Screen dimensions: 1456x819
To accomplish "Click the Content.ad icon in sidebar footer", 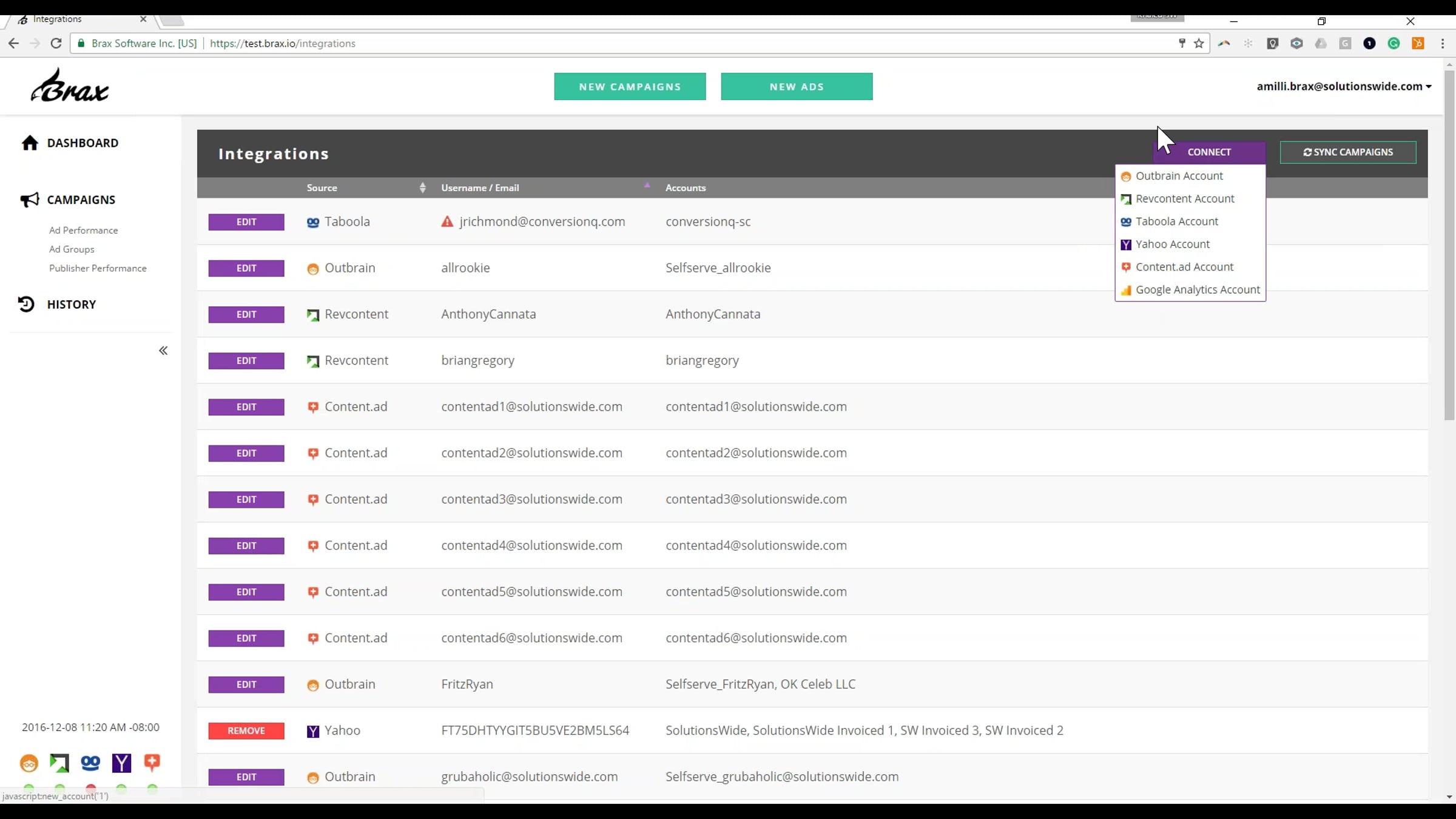I will 152,763.
